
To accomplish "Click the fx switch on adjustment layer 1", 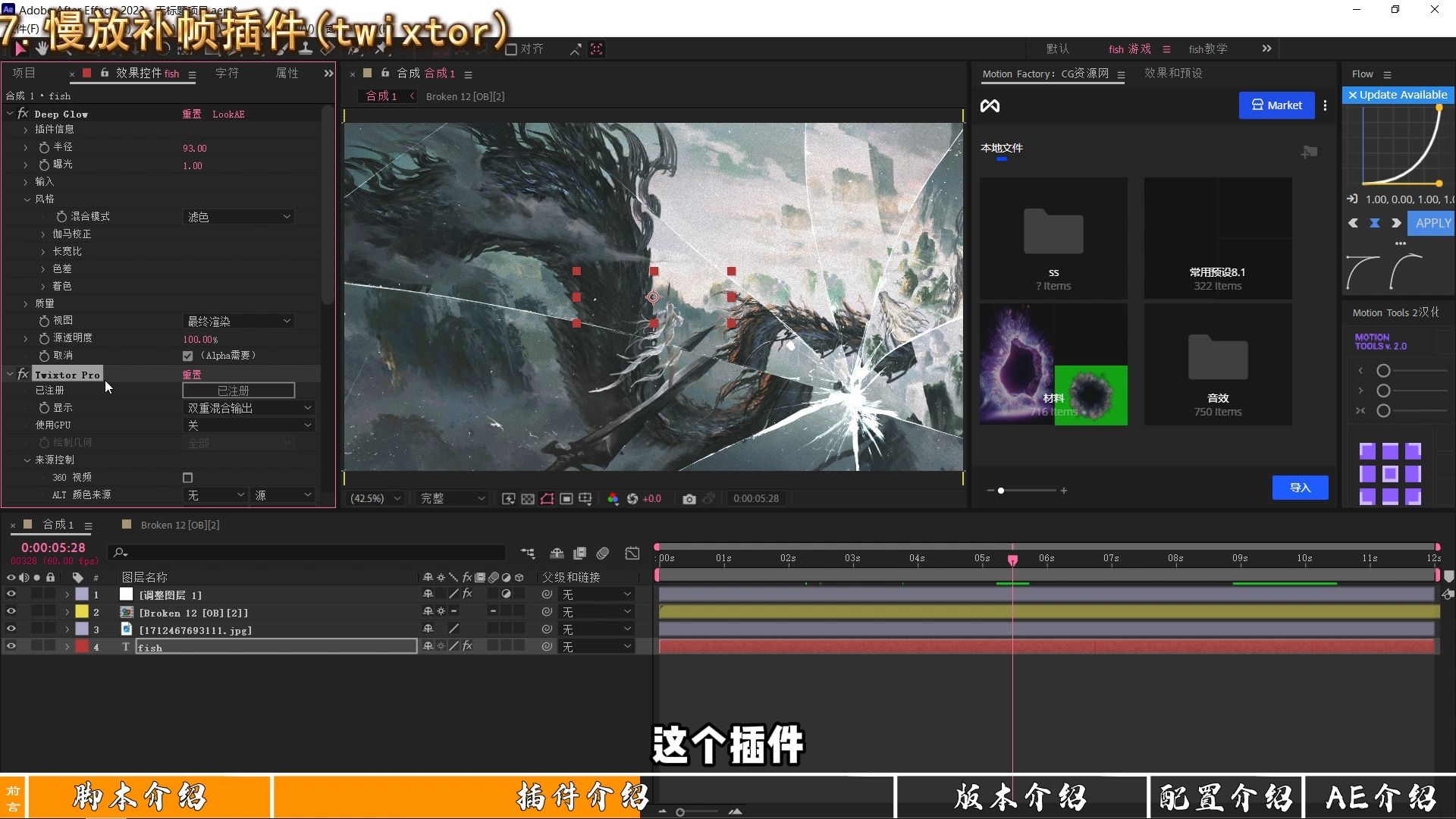I will pyautogui.click(x=467, y=595).
